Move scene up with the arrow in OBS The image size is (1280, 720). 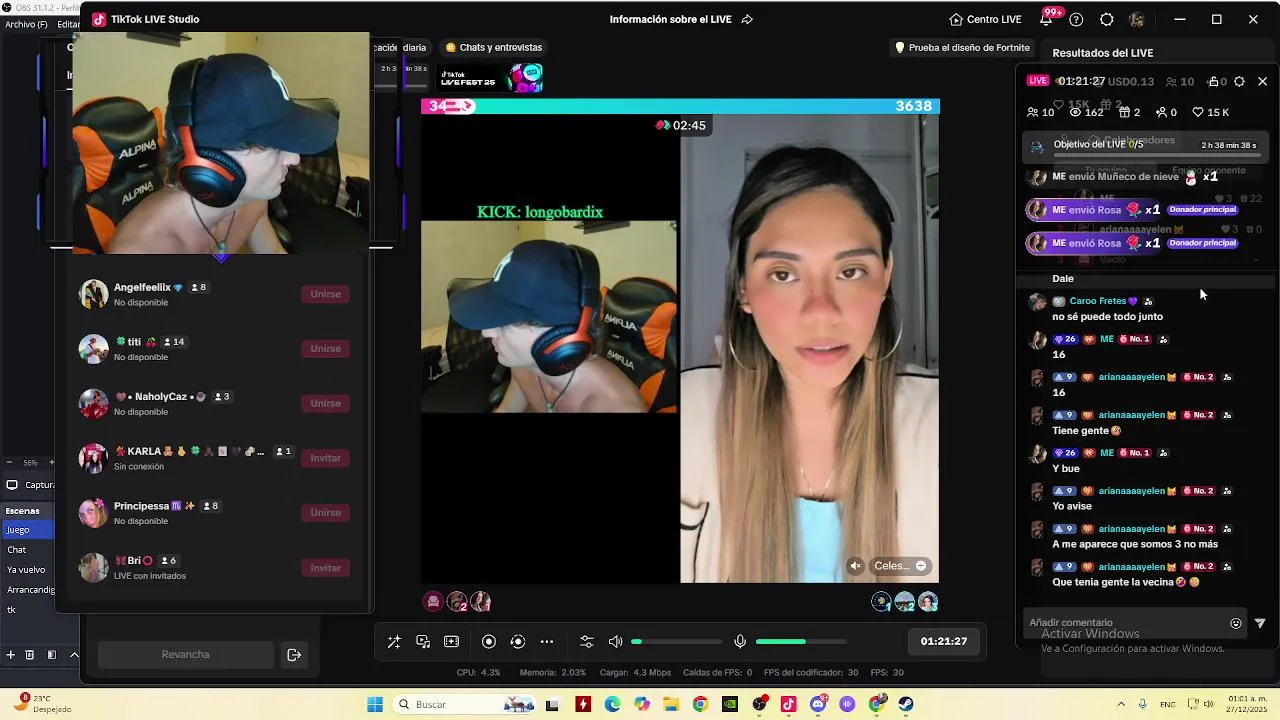click(73, 655)
